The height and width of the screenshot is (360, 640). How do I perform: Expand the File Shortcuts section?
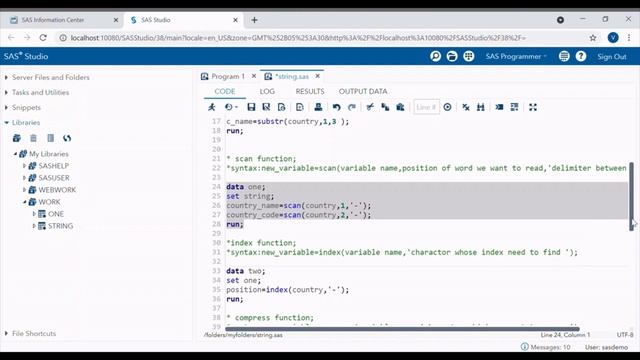(7, 333)
